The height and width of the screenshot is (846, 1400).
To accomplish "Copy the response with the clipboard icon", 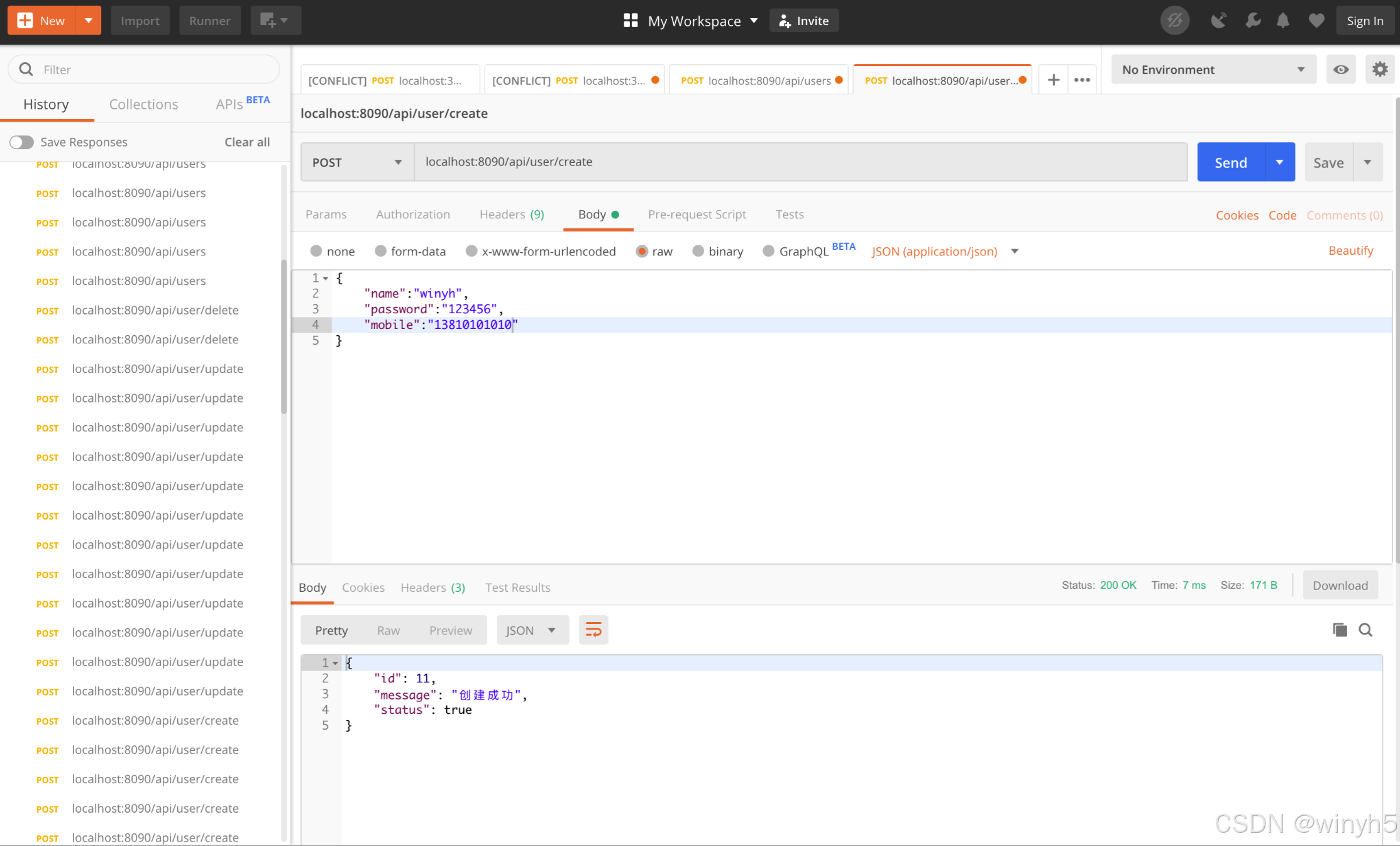I will click(1340, 630).
